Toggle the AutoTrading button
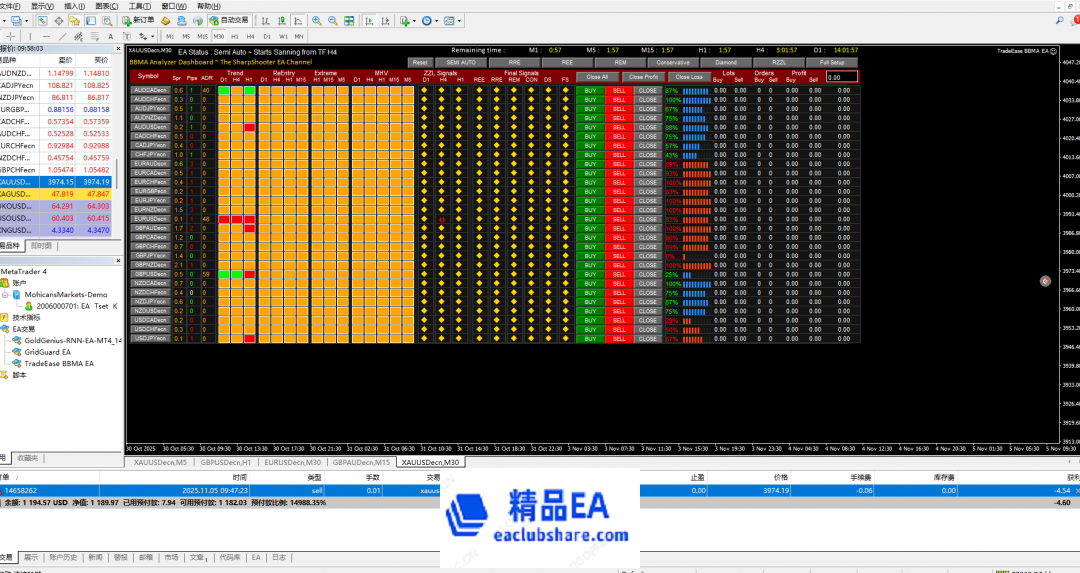Image resolution: width=1080 pixels, height=573 pixels. tap(229, 20)
